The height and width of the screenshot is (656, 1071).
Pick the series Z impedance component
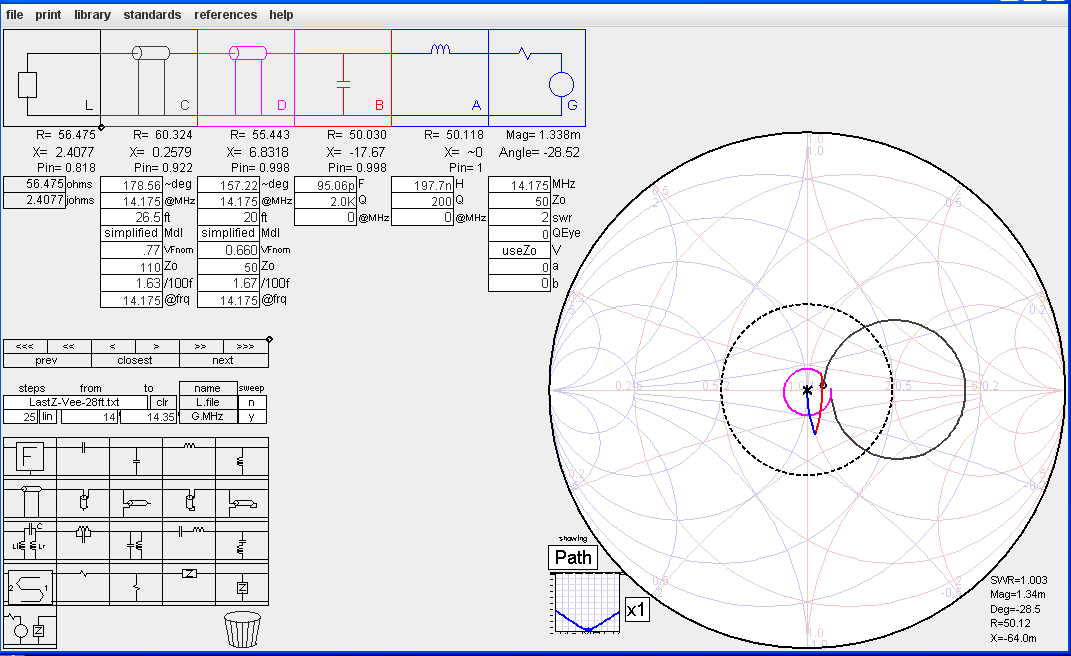pos(189,586)
